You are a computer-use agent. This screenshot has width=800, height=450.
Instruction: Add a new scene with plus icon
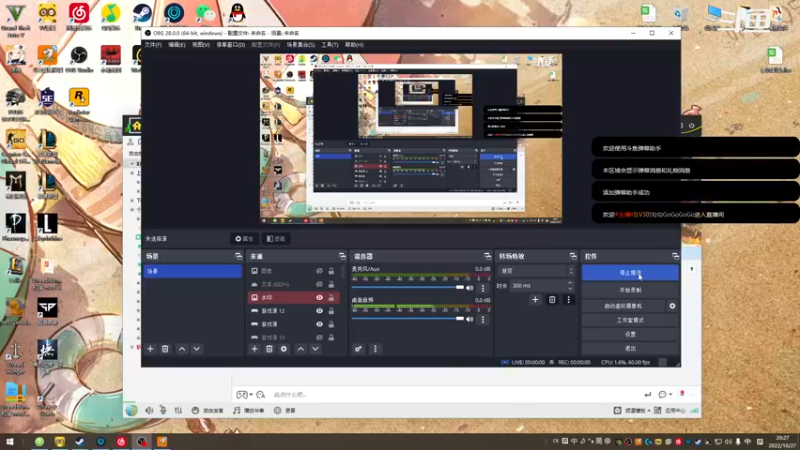click(150, 349)
